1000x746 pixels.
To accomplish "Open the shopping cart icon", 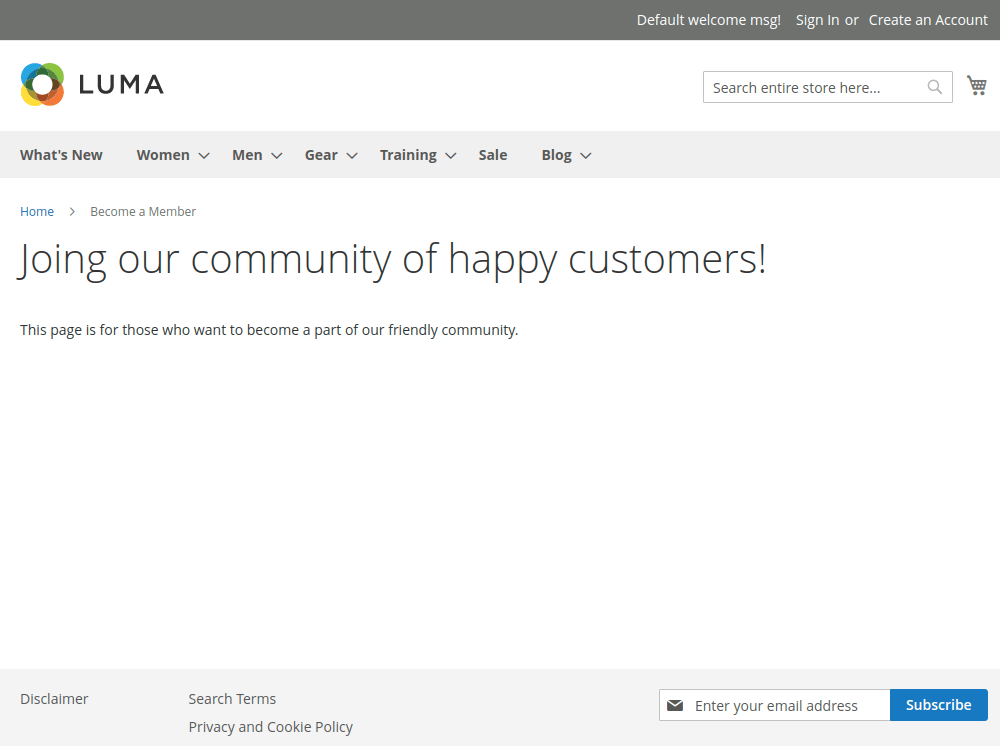I will pyautogui.click(x=976, y=85).
